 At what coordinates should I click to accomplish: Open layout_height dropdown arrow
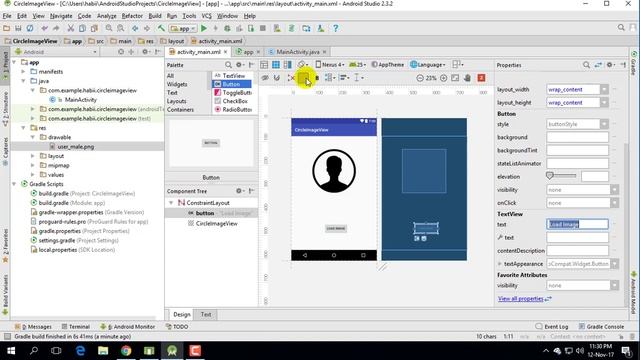click(604, 102)
